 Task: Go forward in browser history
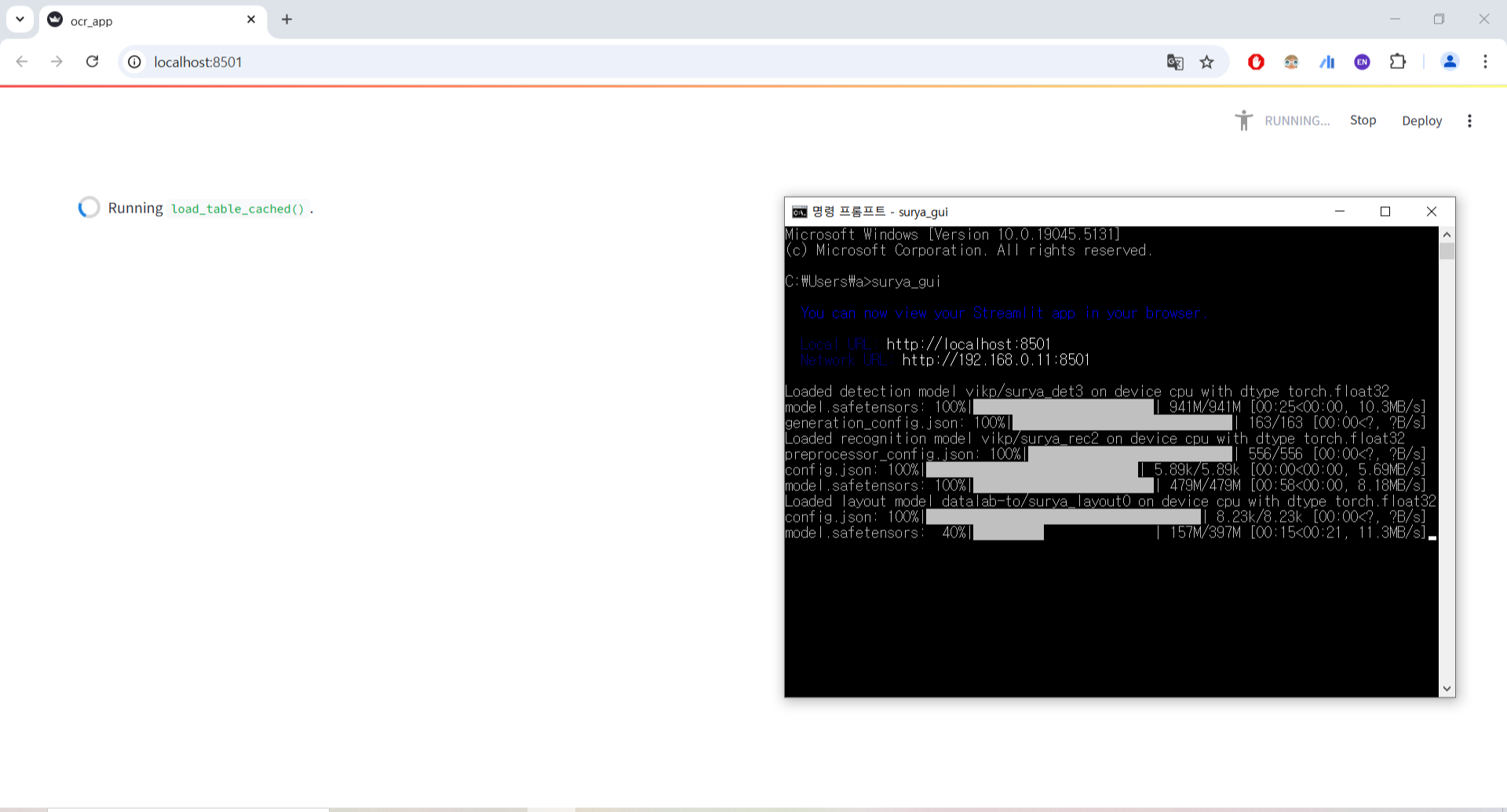pos(57,61)
